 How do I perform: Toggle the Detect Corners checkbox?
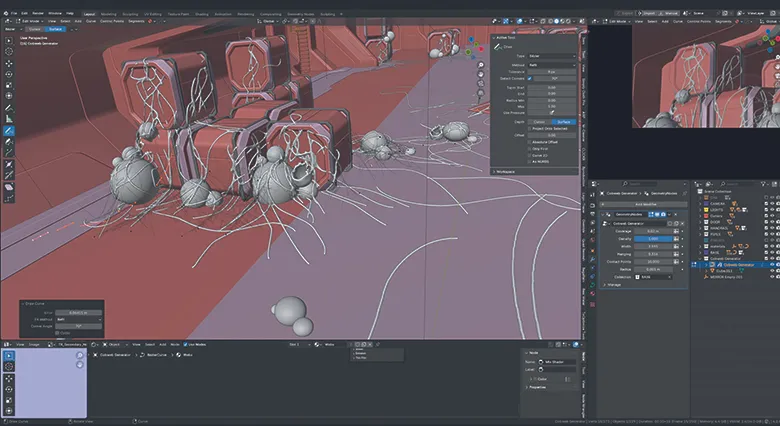click(x=530, y=79)
